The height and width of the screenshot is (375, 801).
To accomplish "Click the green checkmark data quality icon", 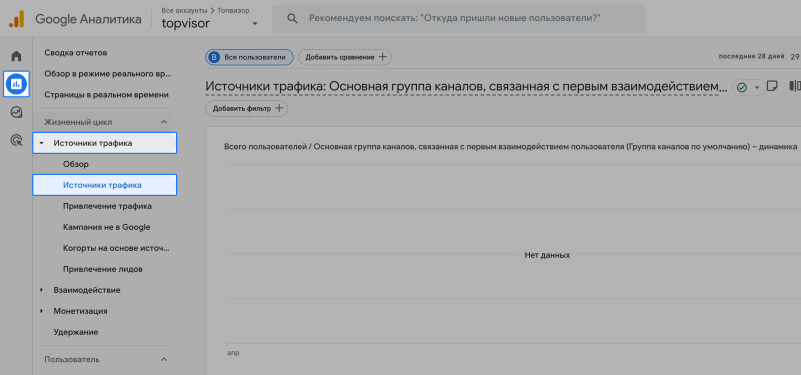I will point(742,87).
